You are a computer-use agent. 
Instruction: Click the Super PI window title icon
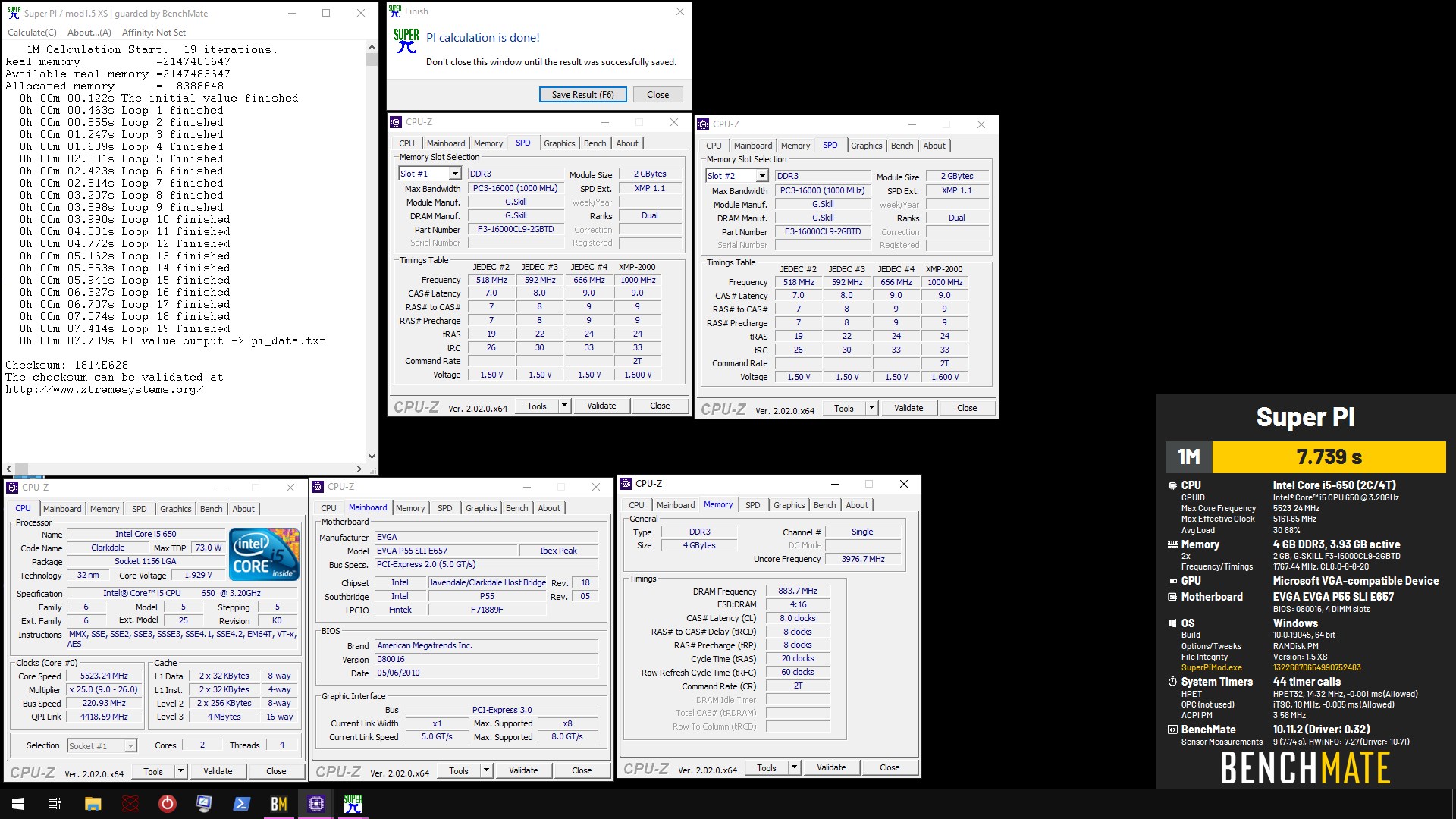click(x=14, y=13)
